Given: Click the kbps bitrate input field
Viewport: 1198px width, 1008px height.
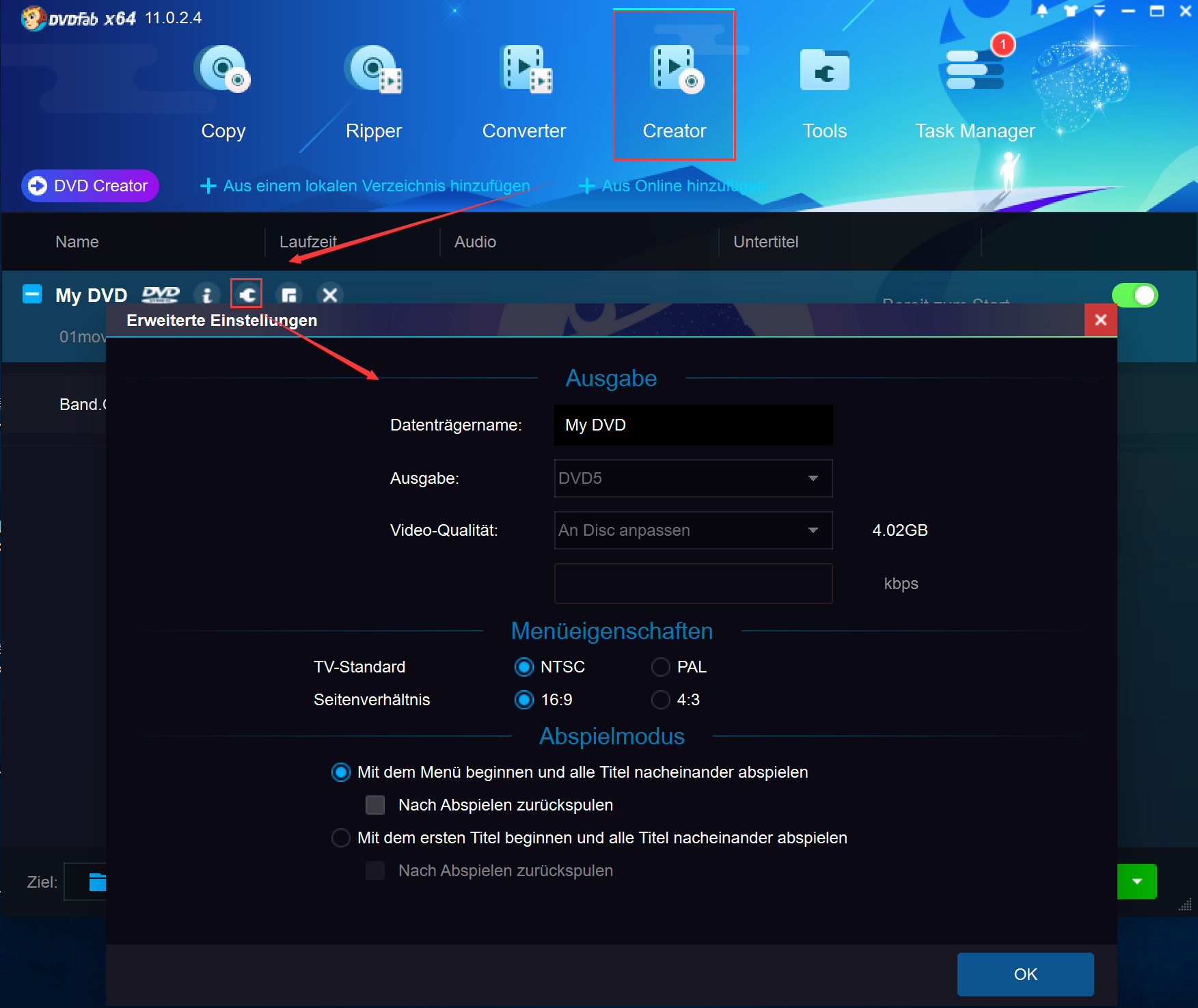Looking at the screenshot, I should click(x=693, y=584).
